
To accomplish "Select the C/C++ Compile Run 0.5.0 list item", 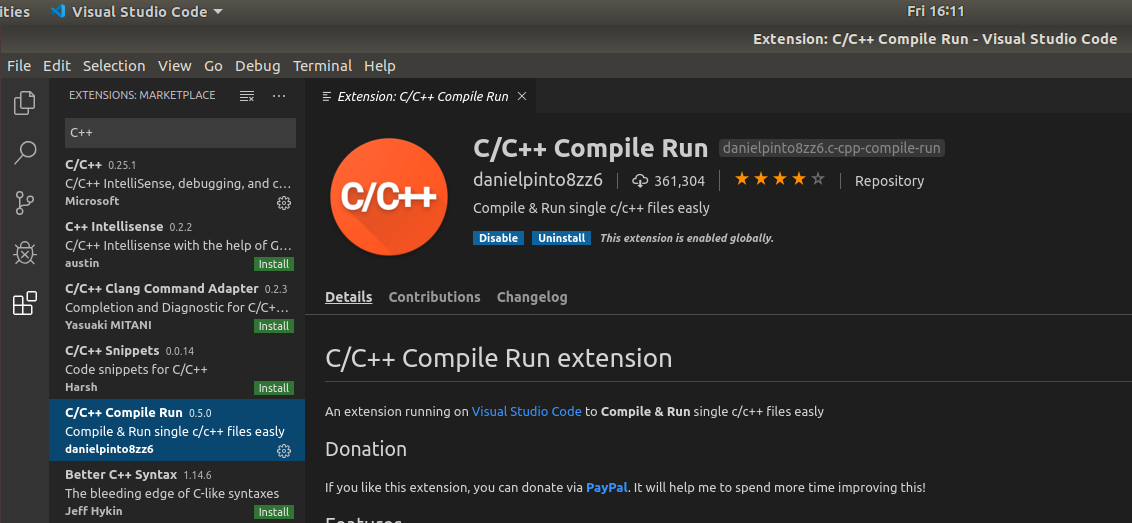I will 177,431.
